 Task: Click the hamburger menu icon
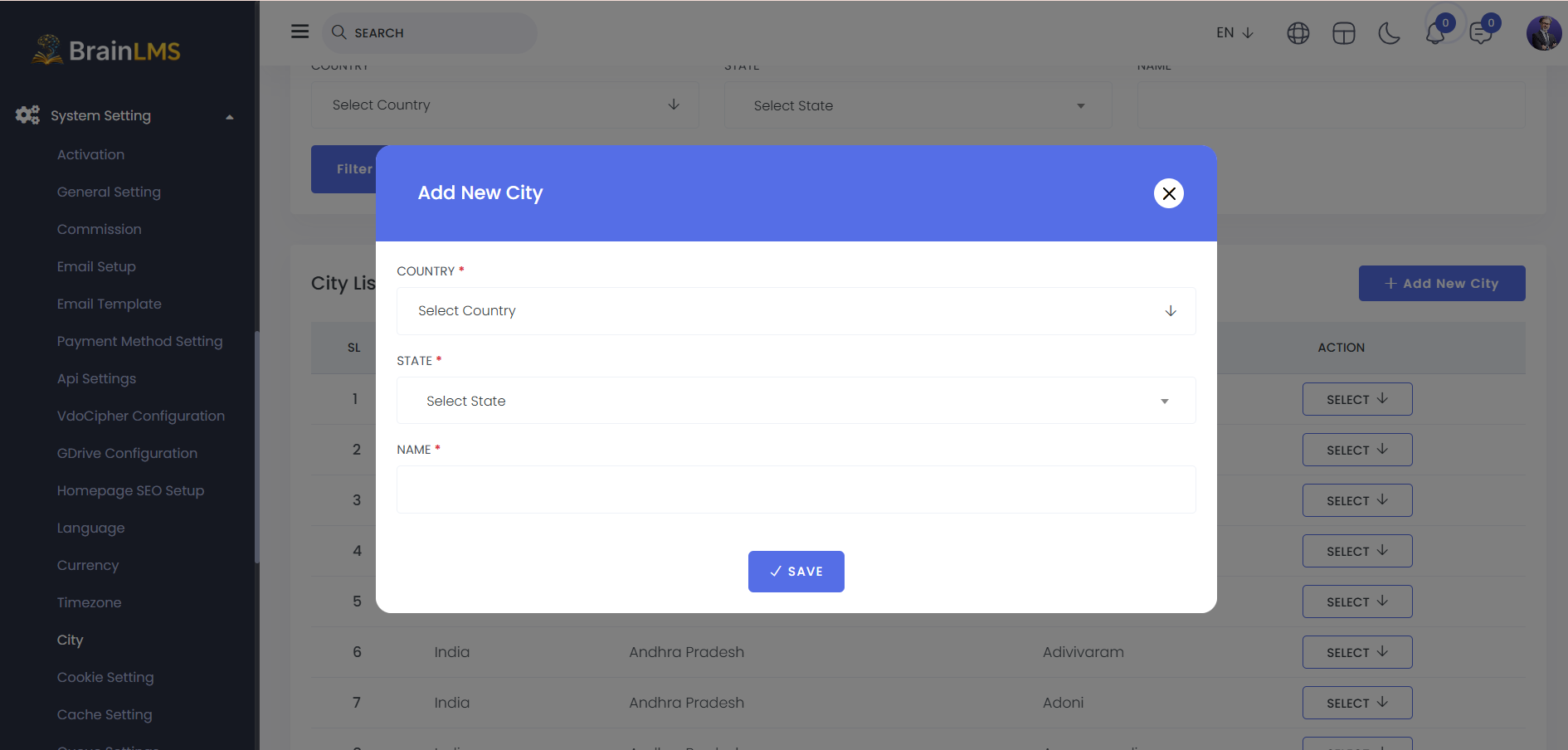[x=299, y=32]
